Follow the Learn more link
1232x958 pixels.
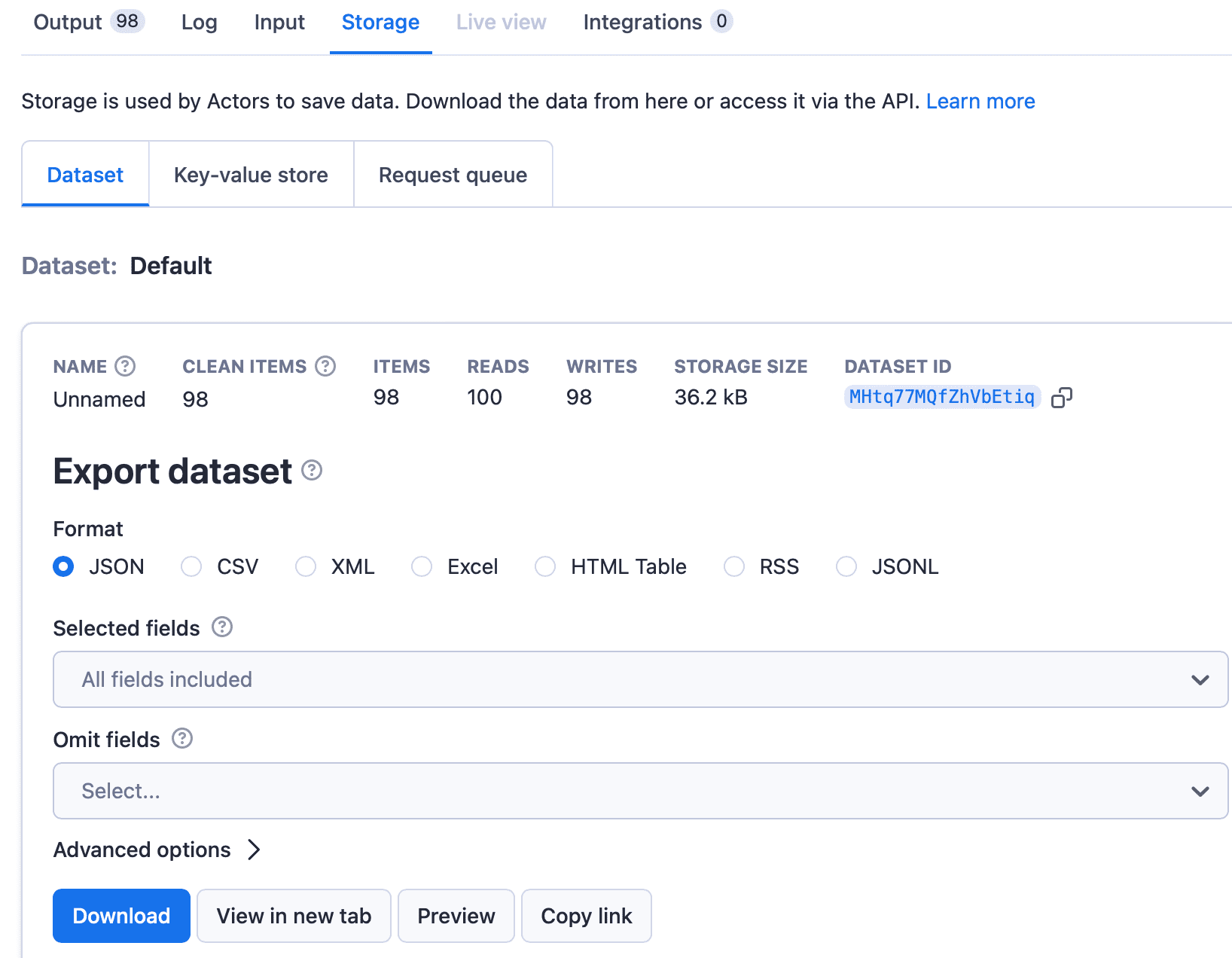coord(980,101)
